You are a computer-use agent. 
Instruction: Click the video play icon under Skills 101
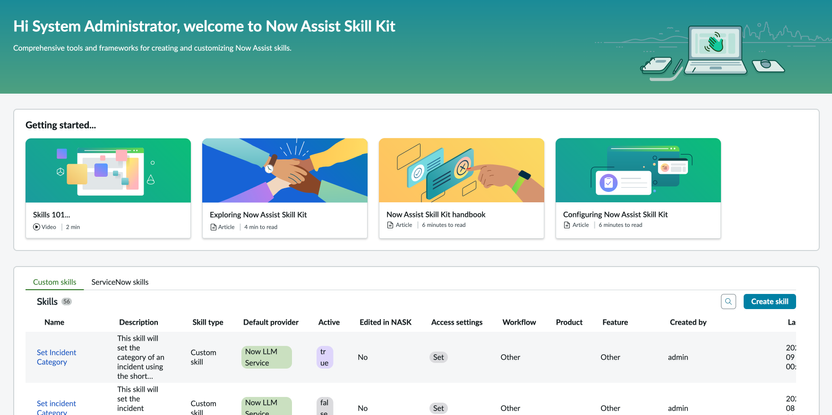37,227
